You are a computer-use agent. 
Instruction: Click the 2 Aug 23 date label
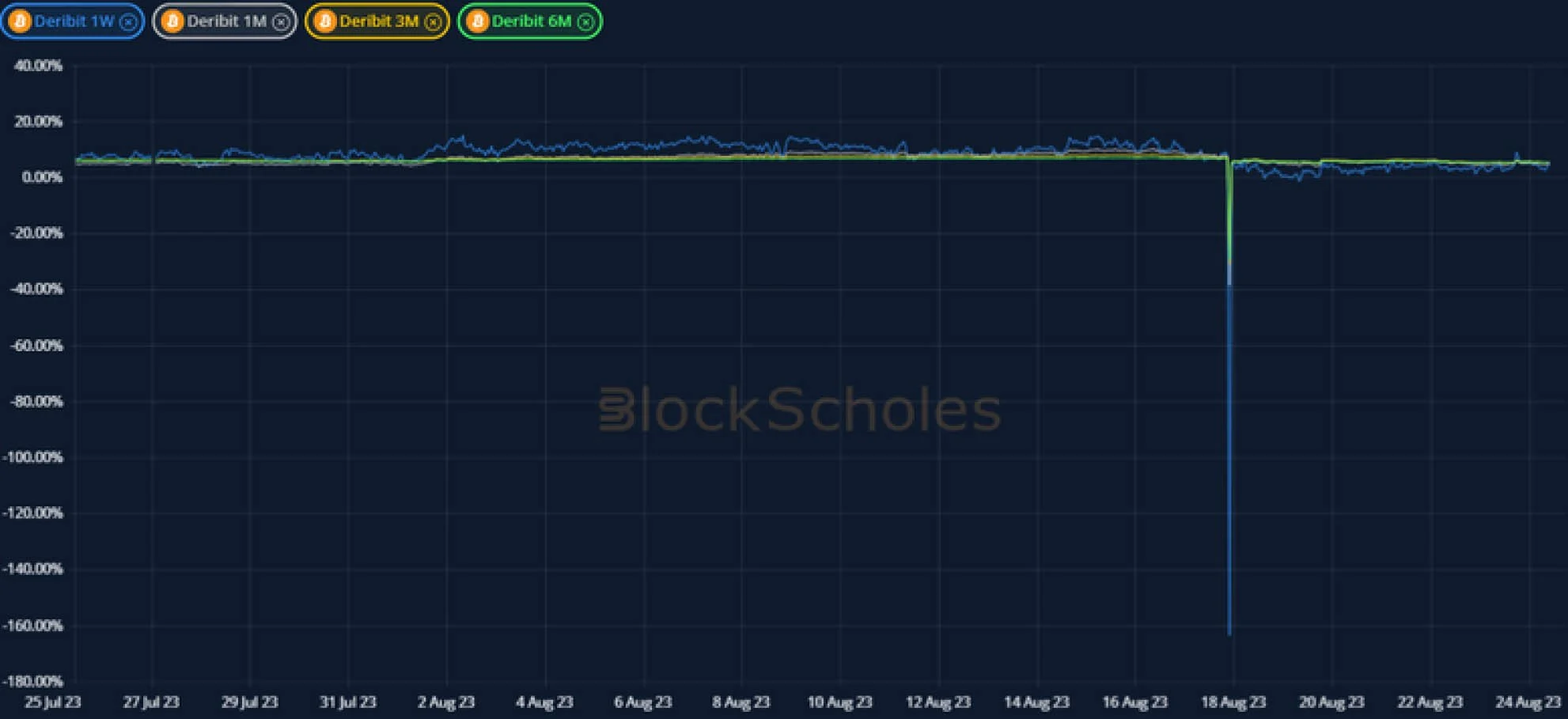coord(446,702)
